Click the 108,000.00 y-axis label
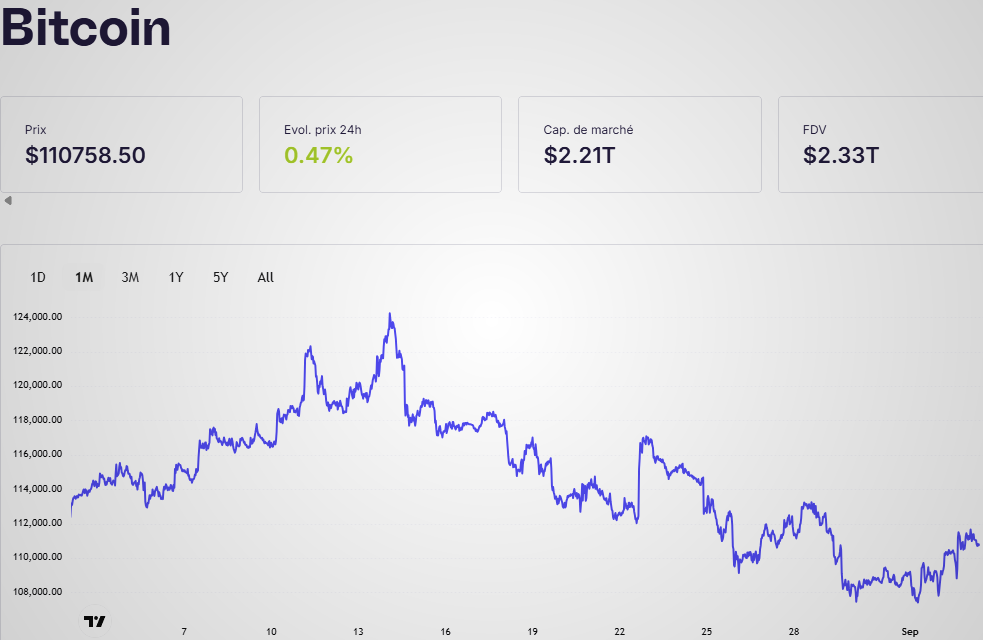This screenshot has width=983, height=640. pyautogui.click(x=38, y=591)
